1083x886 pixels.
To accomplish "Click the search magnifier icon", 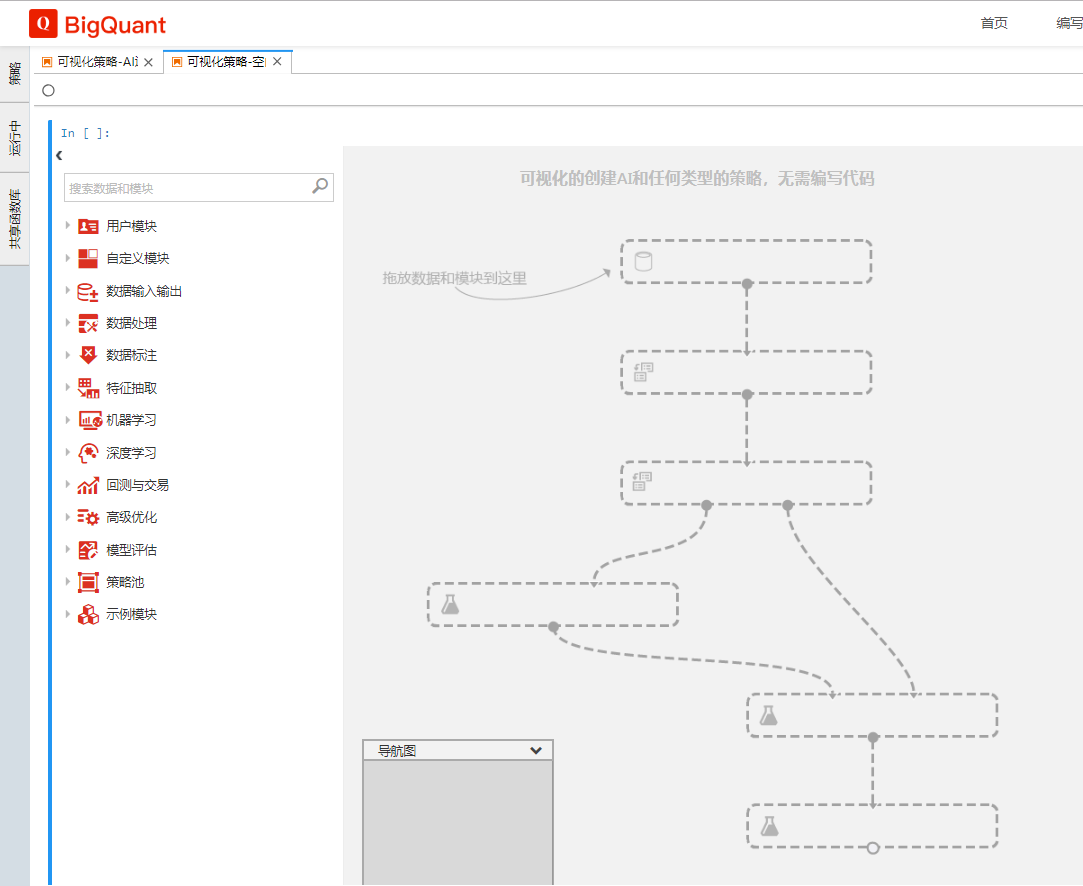I will coord(320,186).
